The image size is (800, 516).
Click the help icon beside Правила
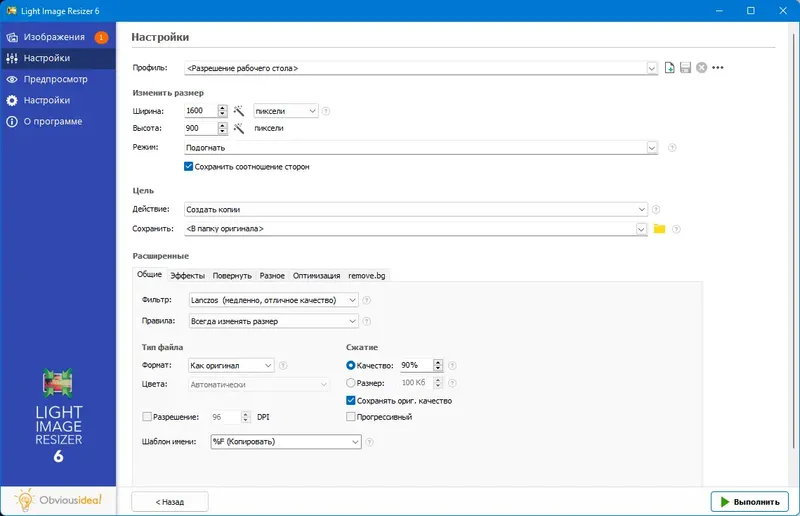(x=366, y=322)
